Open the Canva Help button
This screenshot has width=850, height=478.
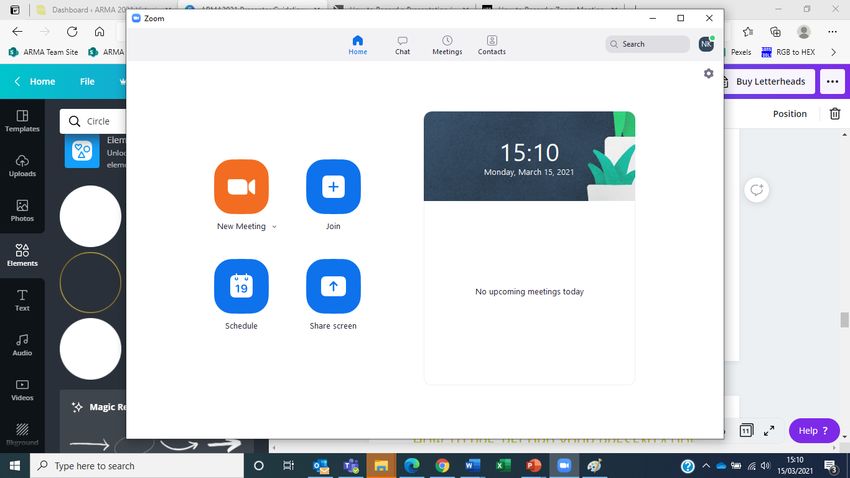[x=814, y=431]
